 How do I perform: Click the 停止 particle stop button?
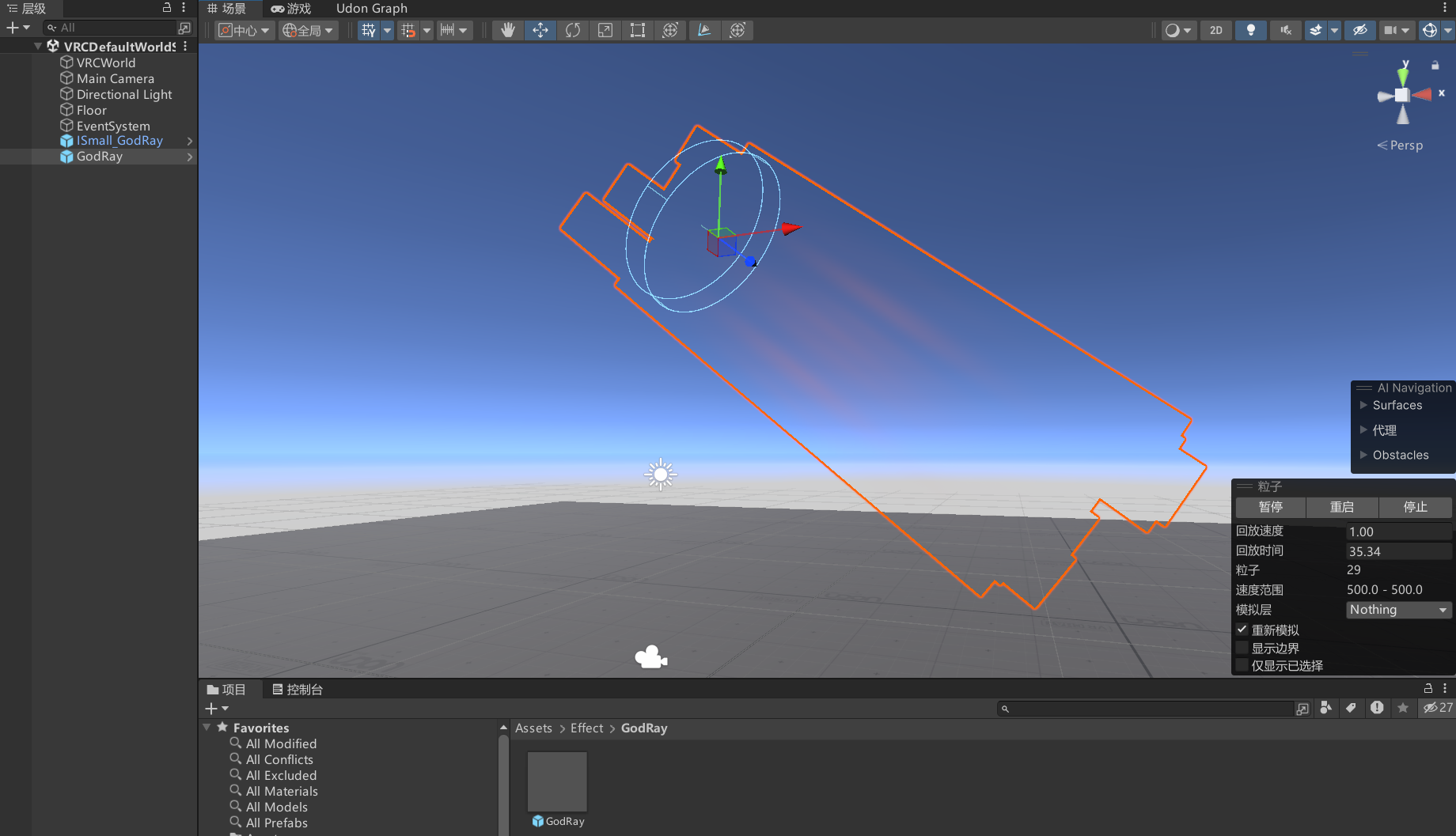point(1416,507)
